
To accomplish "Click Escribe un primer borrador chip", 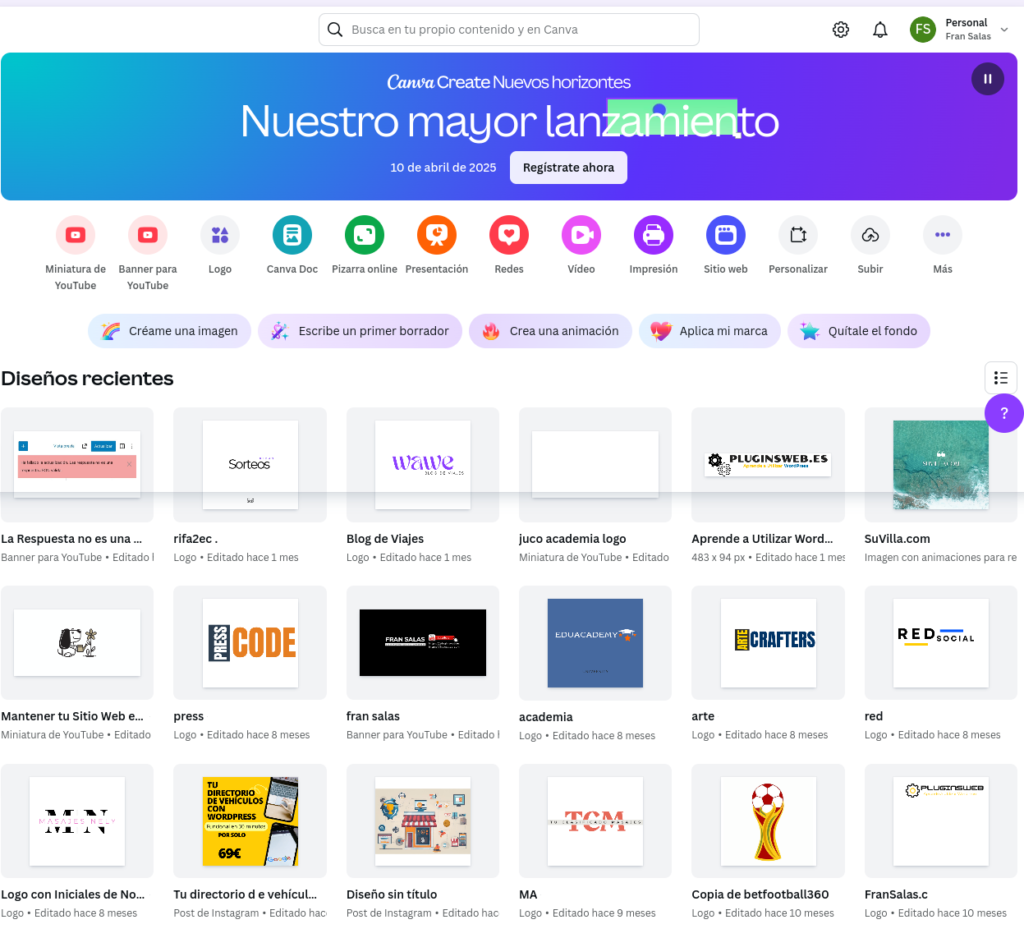I will (x=360, y=331).
